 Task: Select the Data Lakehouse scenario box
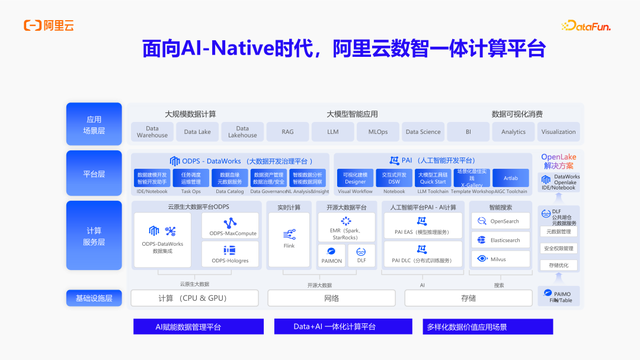point(242,132)
